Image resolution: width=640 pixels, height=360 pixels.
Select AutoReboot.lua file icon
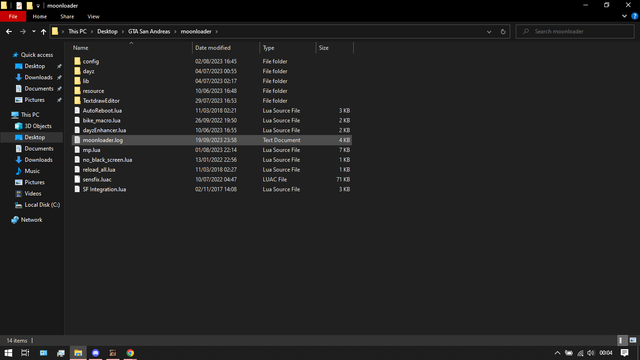coord(77,110)
